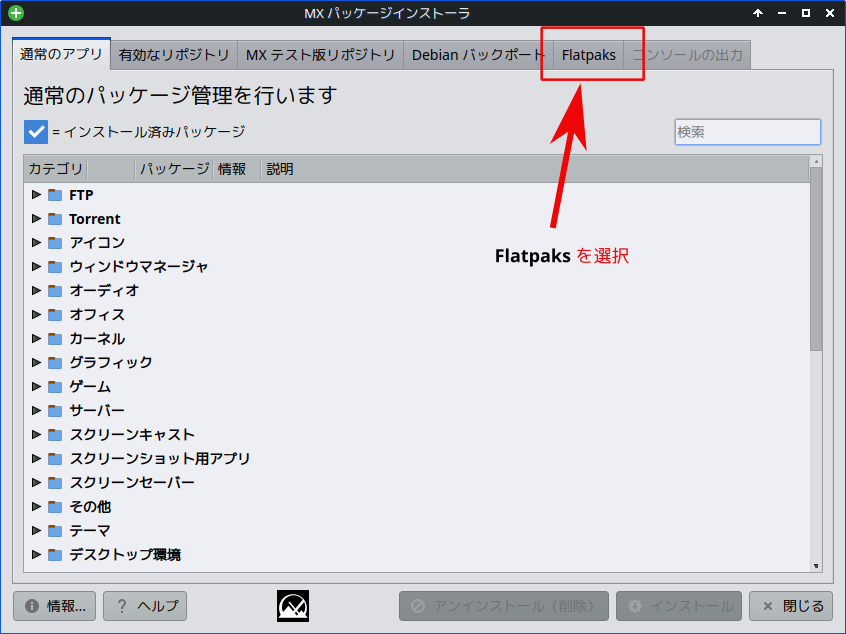Expand the サーバー category arrow
The height and width of the screenshot is (634, 846).
[x=36, y=411]
